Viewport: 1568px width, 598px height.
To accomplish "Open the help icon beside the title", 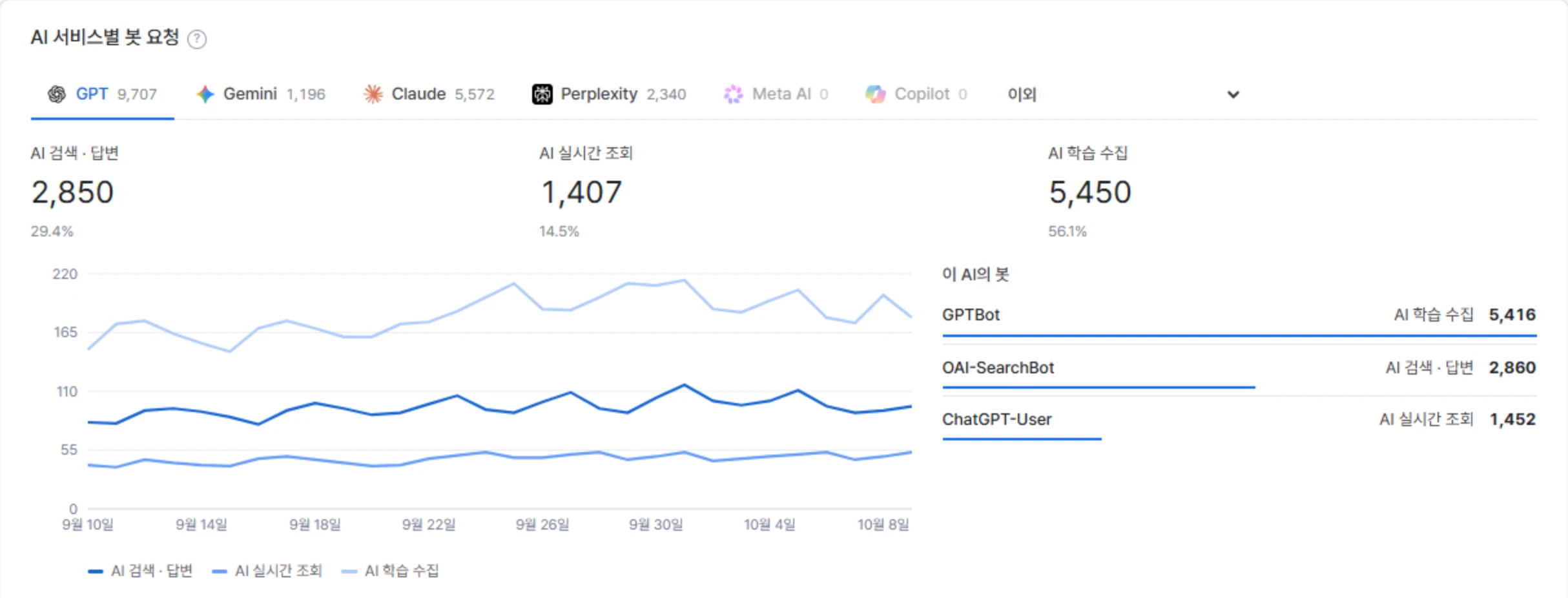I will pyautogui.click(x=197, y=39).
